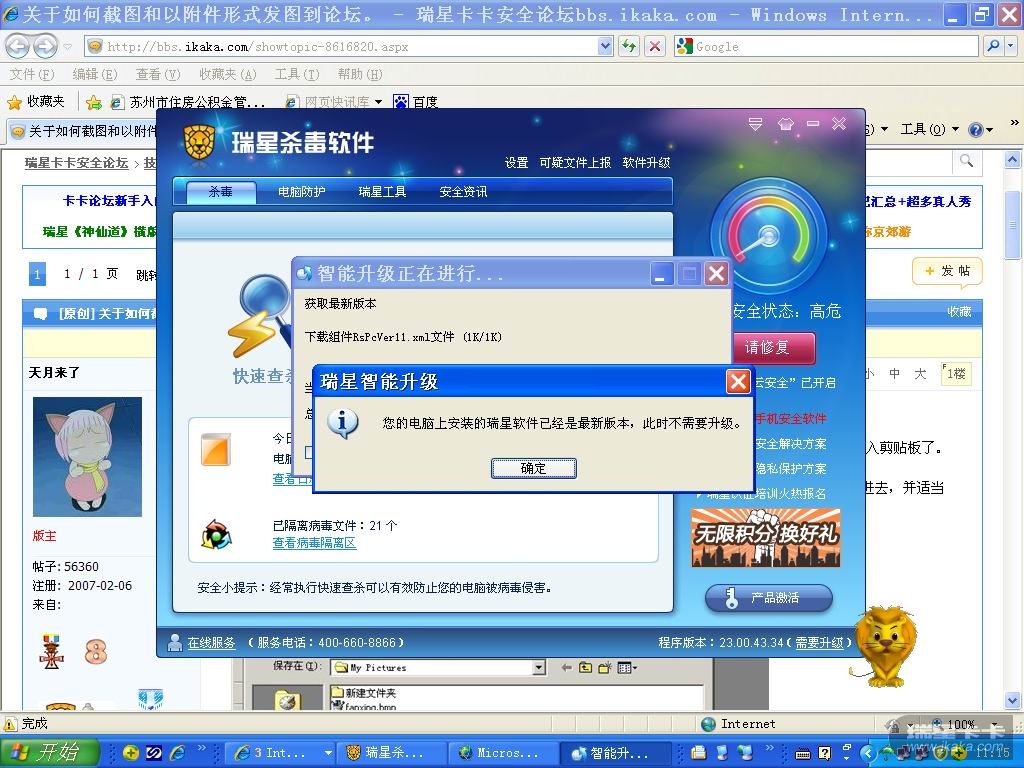The image size is (1024, 768).
Task: Expand the 保存在 My Pictures combo box
Action: point(539,667)
